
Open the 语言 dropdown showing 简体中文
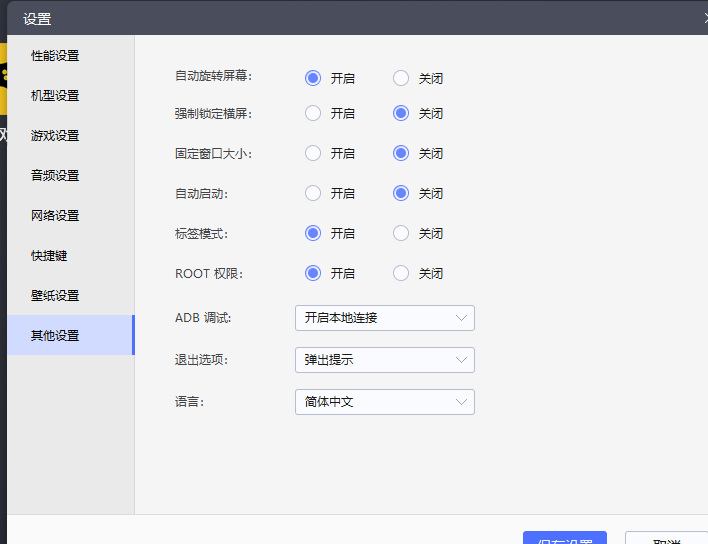click(x=384, y=402)
